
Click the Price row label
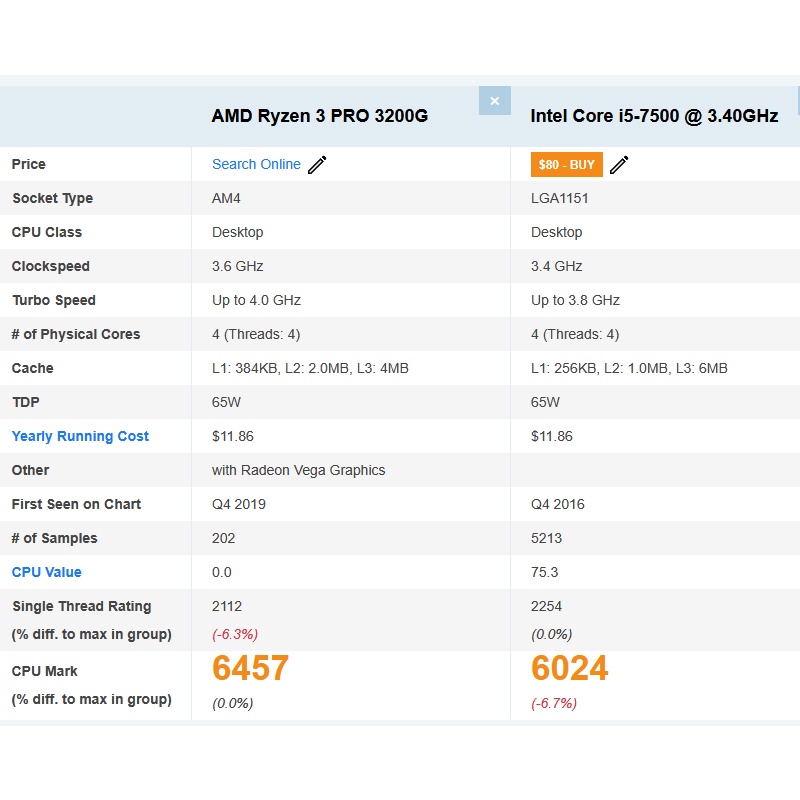pos(29,164)
